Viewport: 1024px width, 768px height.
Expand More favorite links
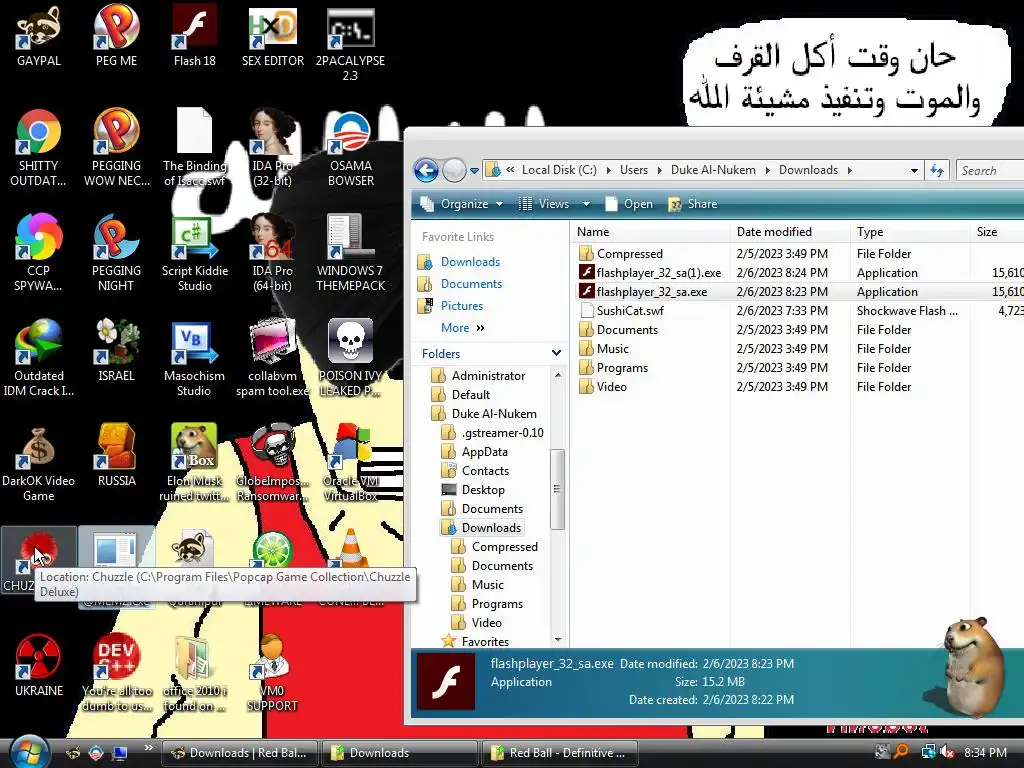click(x=462, y=328)
